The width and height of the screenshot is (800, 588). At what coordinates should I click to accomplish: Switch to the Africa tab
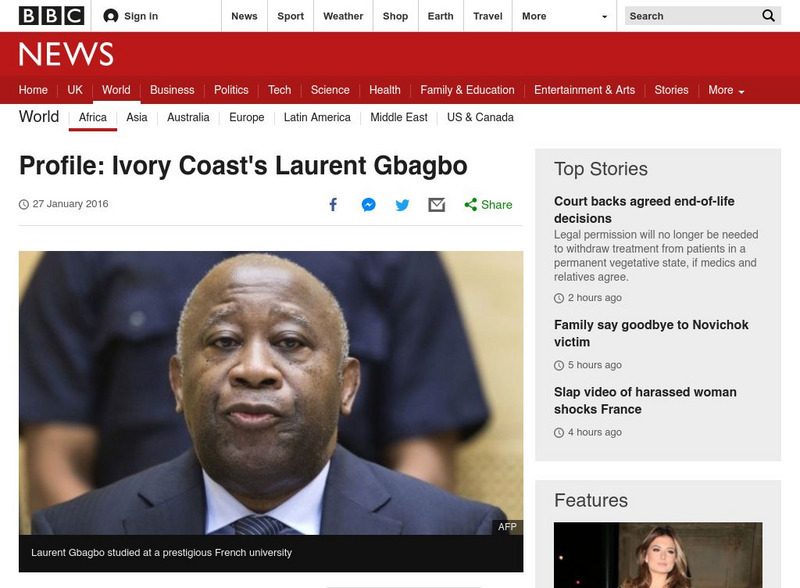pos(93,117)
